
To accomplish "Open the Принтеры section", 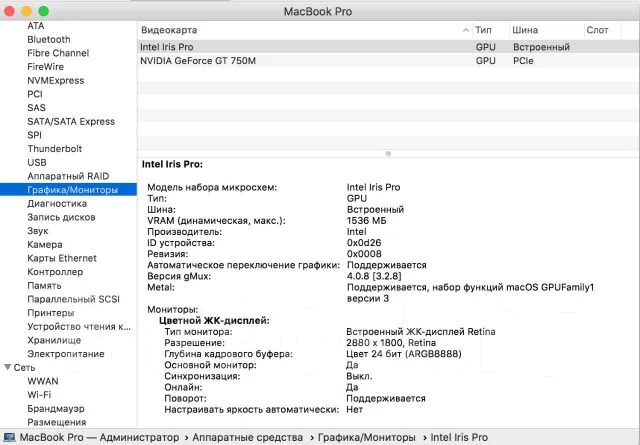I will point(51,313).
